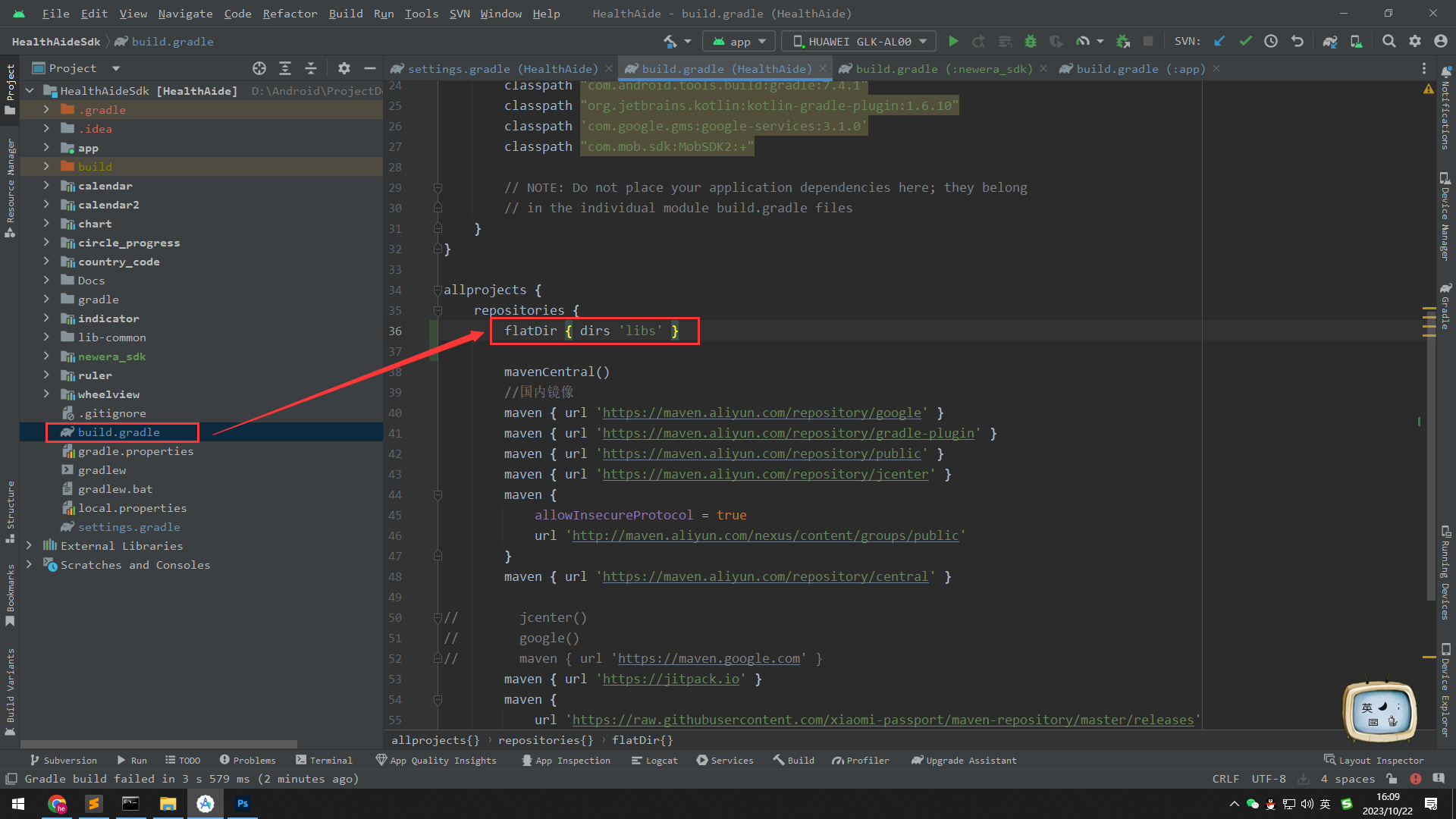
Task: Select build.gradle file in project tree
Action: (x=118, y=431)
